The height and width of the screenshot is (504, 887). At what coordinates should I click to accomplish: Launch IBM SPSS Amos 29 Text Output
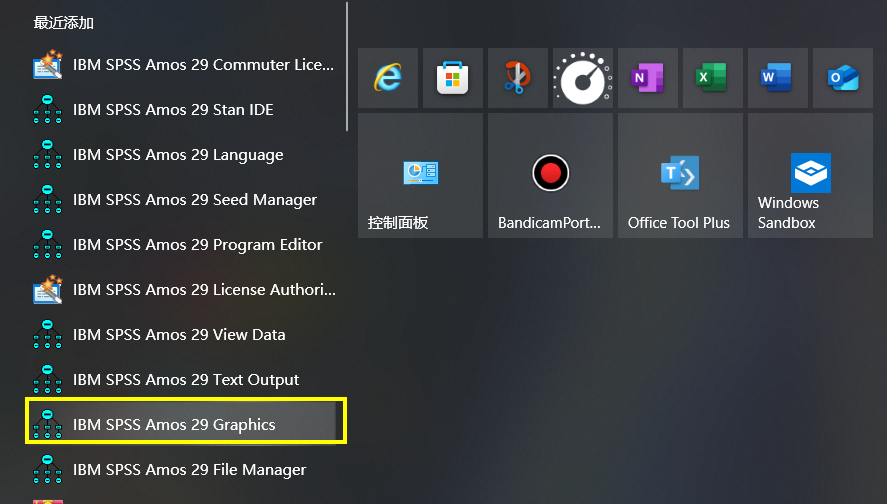(185, 380)
